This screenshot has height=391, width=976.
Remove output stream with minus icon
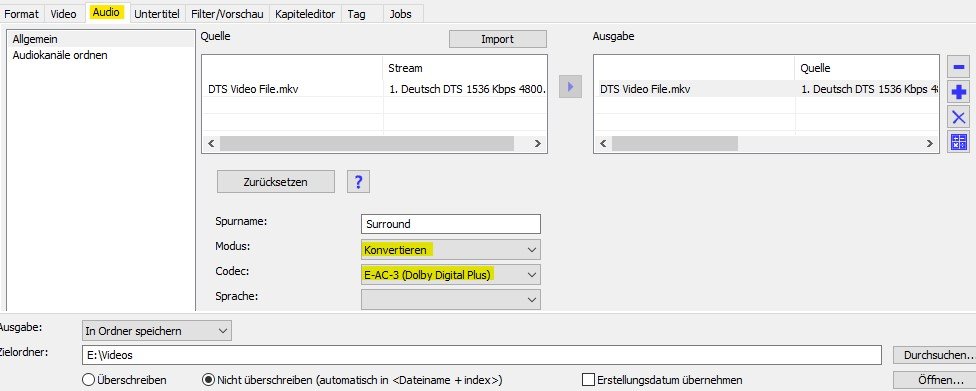pyautogui.click(x=959, y=67)
